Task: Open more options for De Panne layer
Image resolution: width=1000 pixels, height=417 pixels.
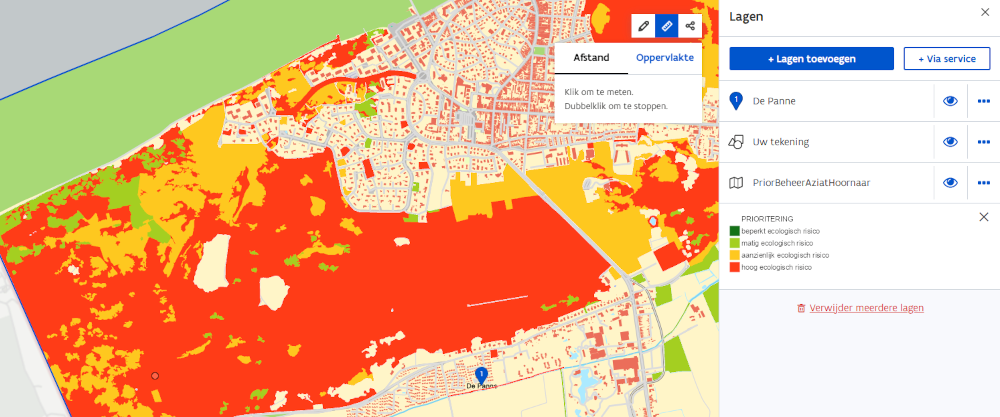Action: pos(983,101)
